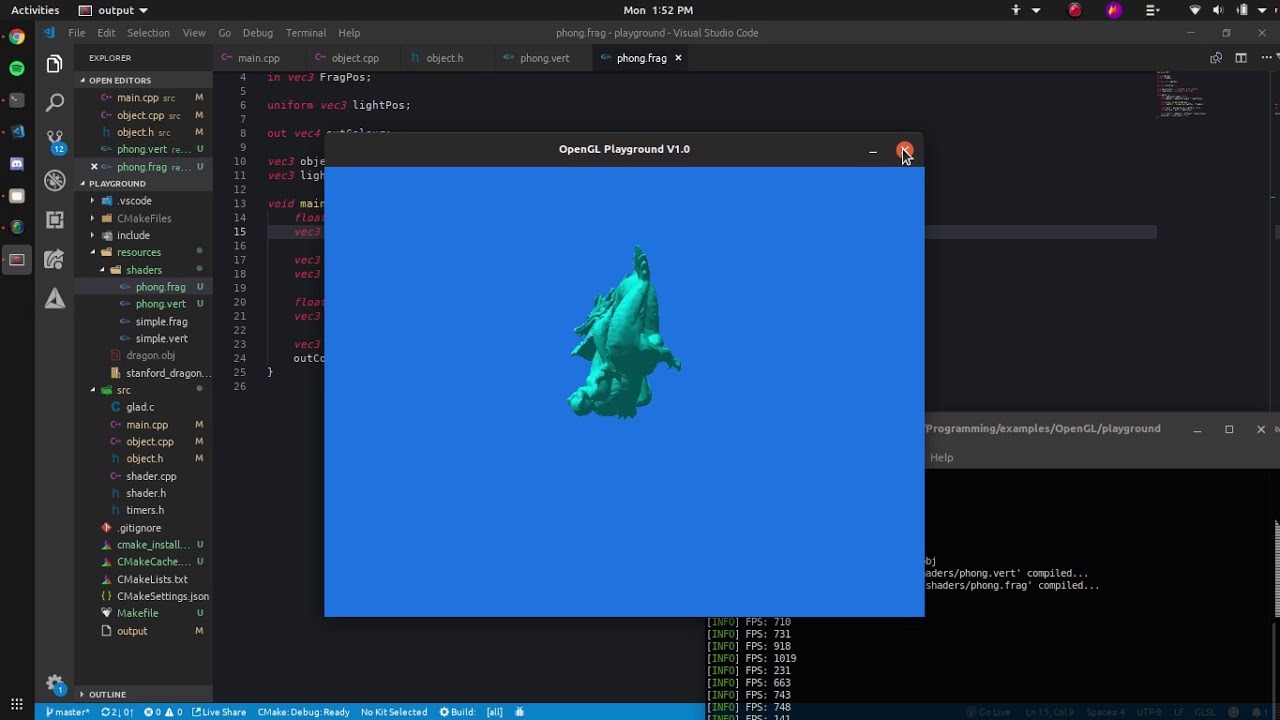Viewport: 1280px width, 720px height.
Task: Open the Explorer view in activity bar
Action: click(55, 65)
